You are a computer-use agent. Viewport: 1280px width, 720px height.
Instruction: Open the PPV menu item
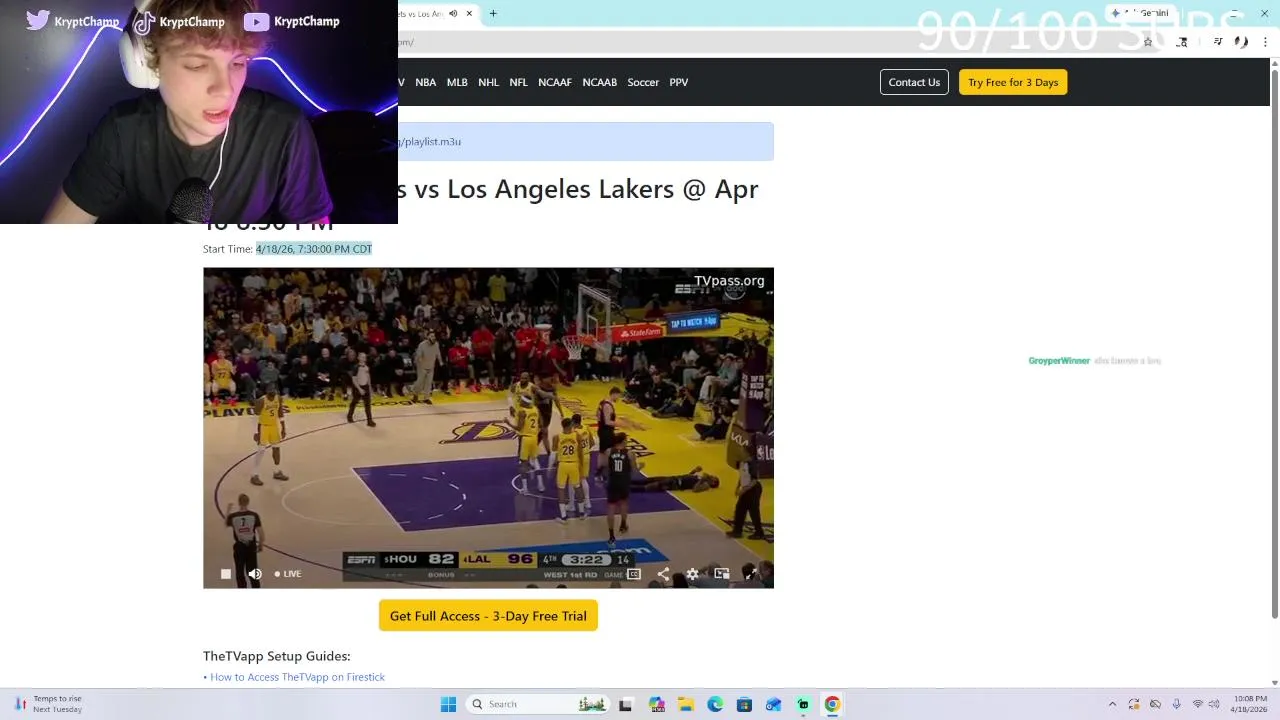click(679, 82)
